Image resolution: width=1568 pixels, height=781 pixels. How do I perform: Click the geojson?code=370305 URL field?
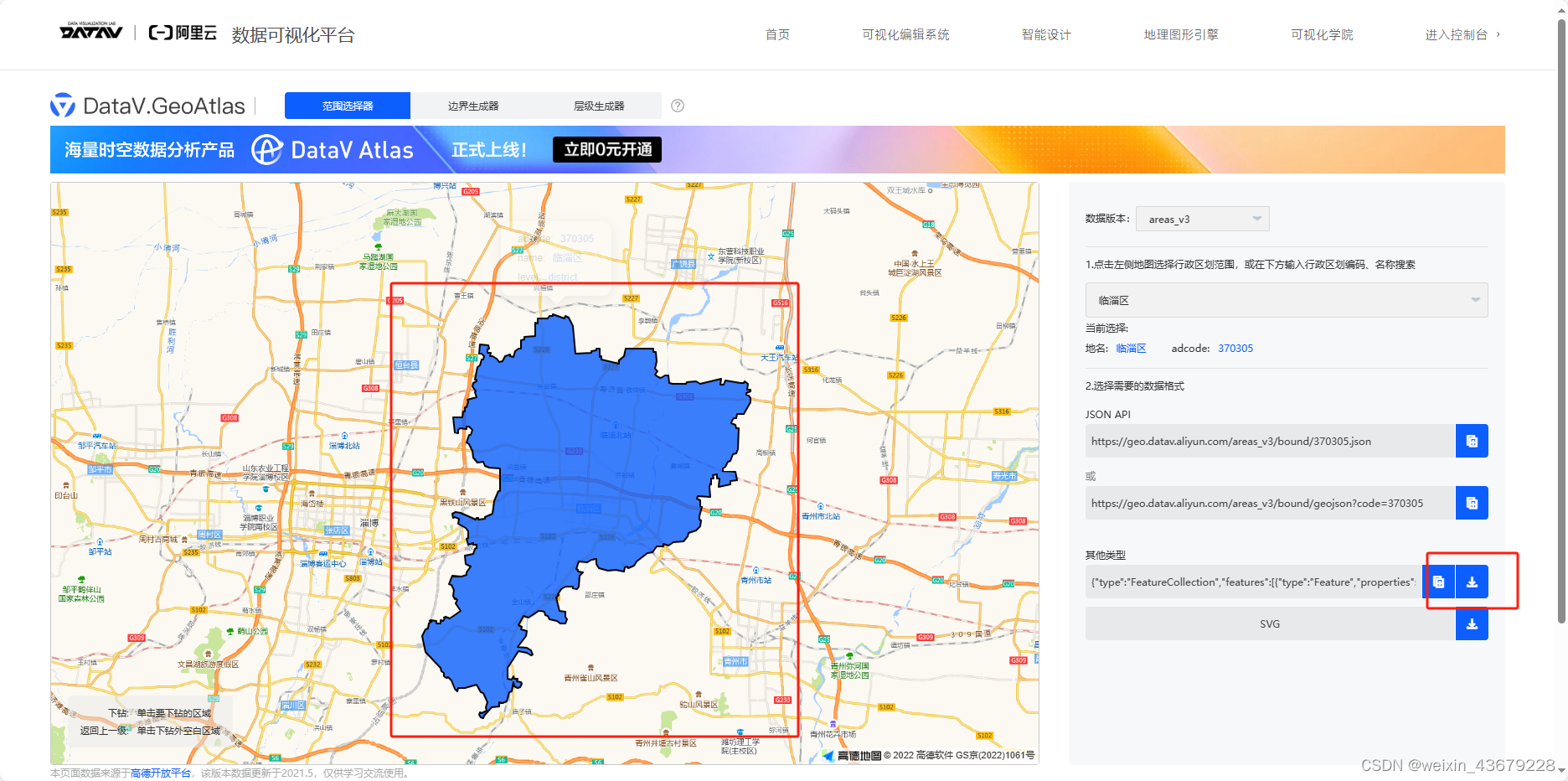[1270, 503]
